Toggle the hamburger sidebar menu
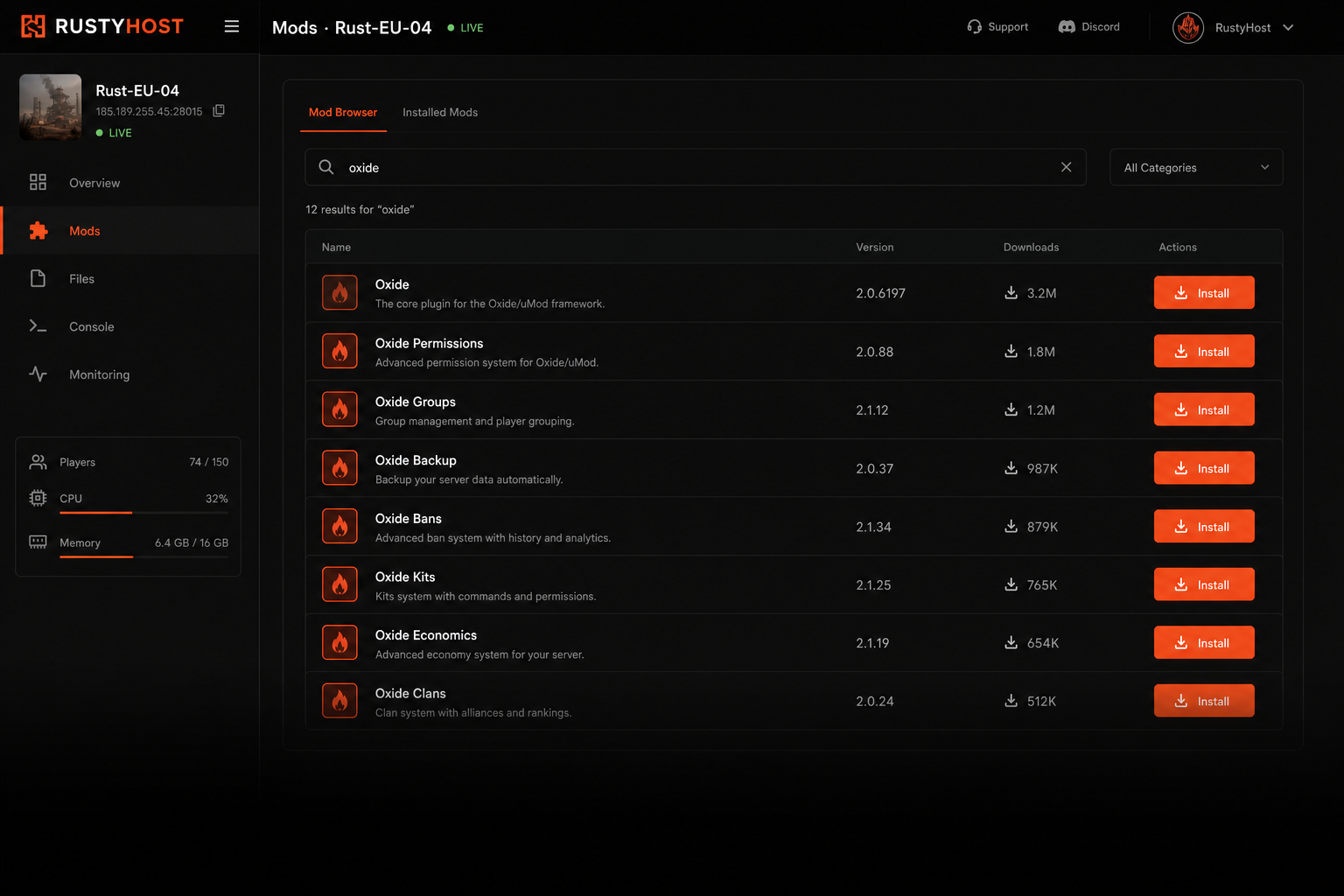Viewport: 1344px width, 896px height. coord(232,26)
